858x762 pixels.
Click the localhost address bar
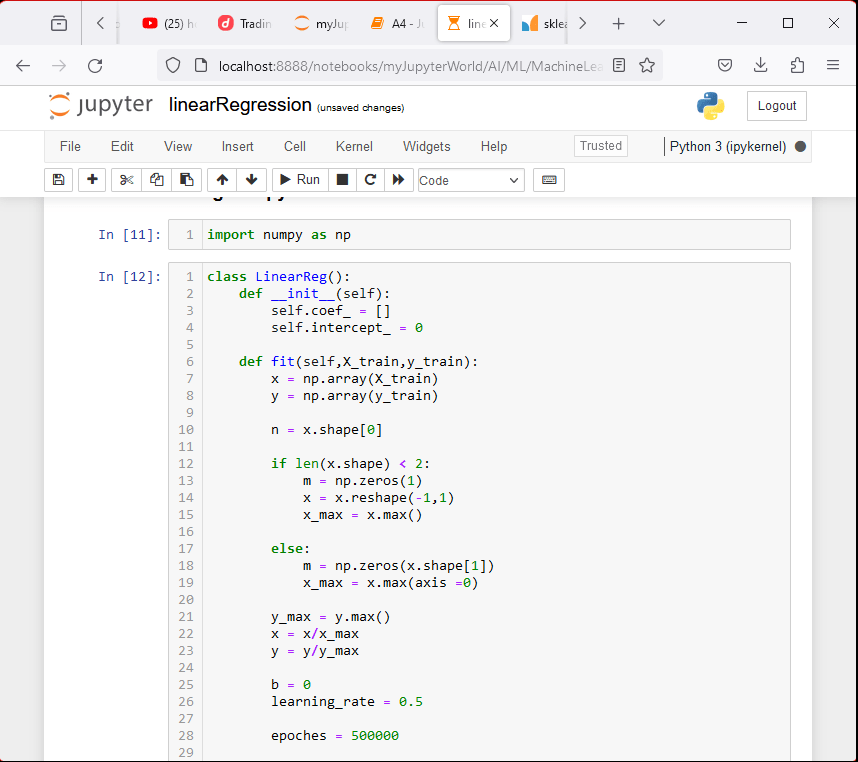click(x=410, y=65)
